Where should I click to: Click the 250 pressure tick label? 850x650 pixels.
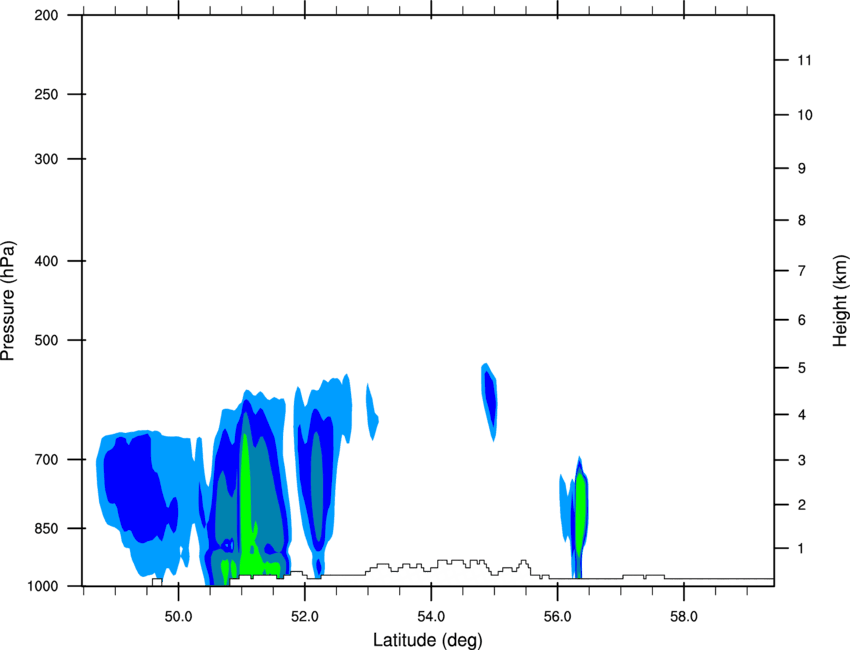coord(46,94)
